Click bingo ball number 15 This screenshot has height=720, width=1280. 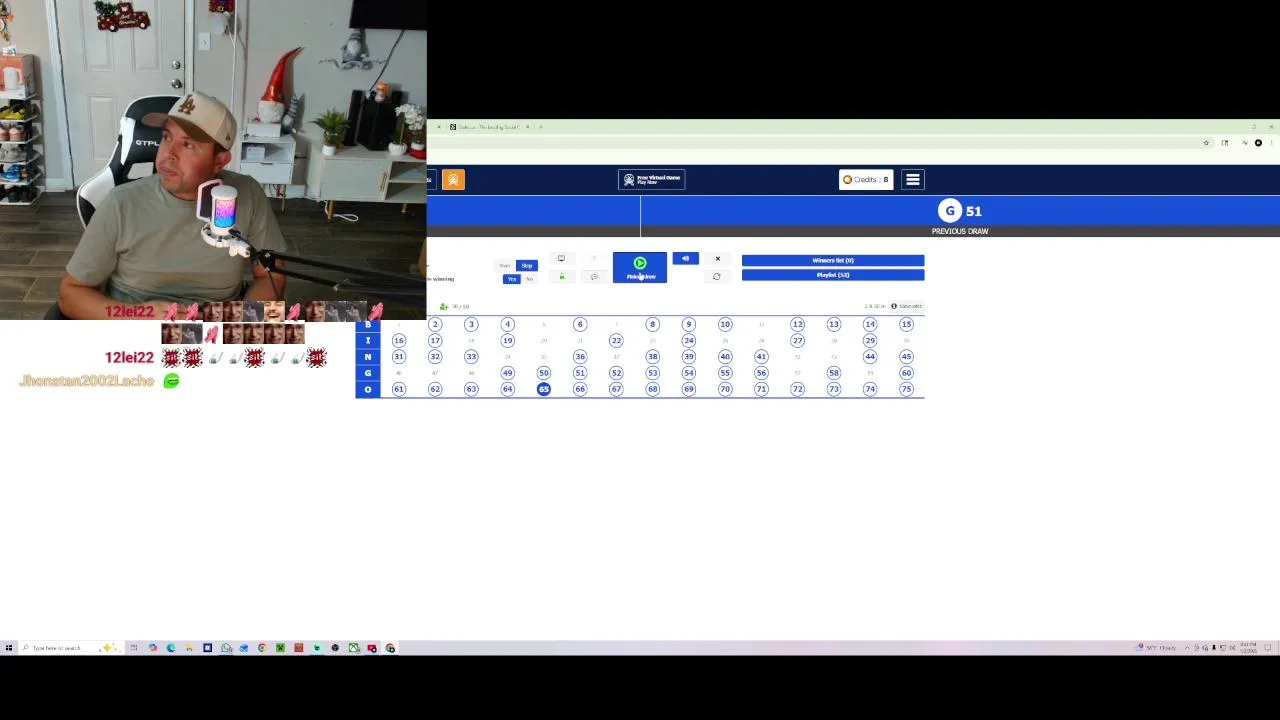[x=906, y=324]
